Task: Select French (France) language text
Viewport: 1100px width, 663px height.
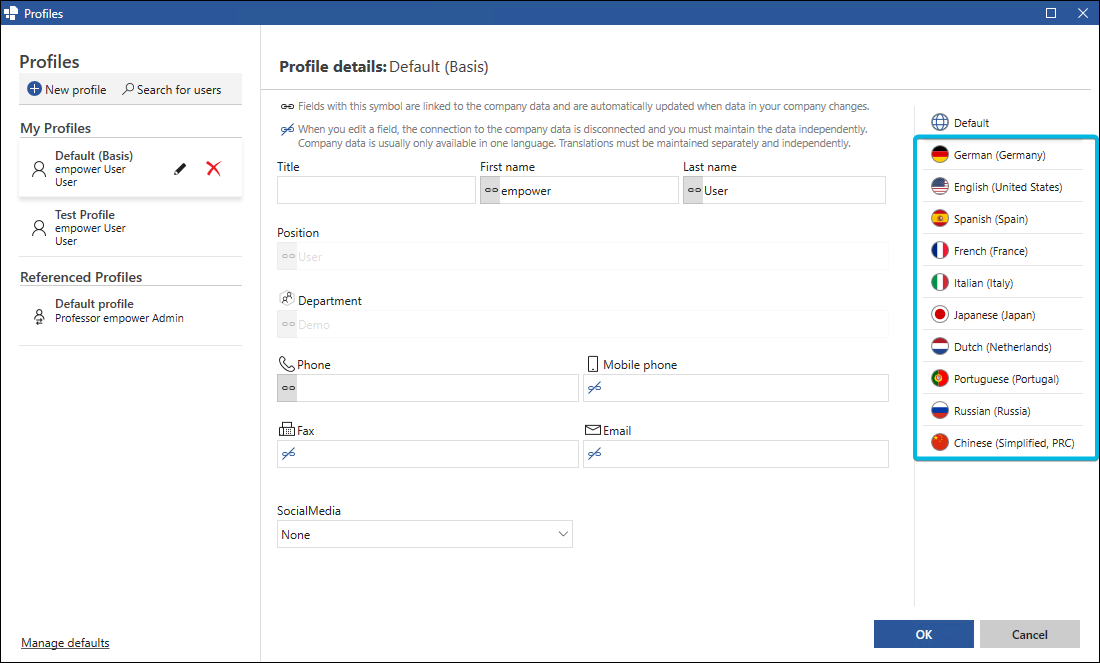Action: [991, 251]
